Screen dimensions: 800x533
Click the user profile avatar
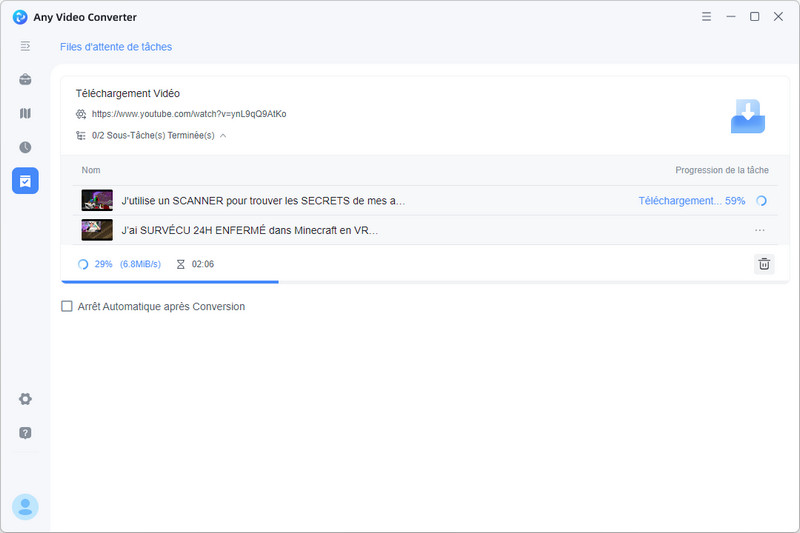25,507
